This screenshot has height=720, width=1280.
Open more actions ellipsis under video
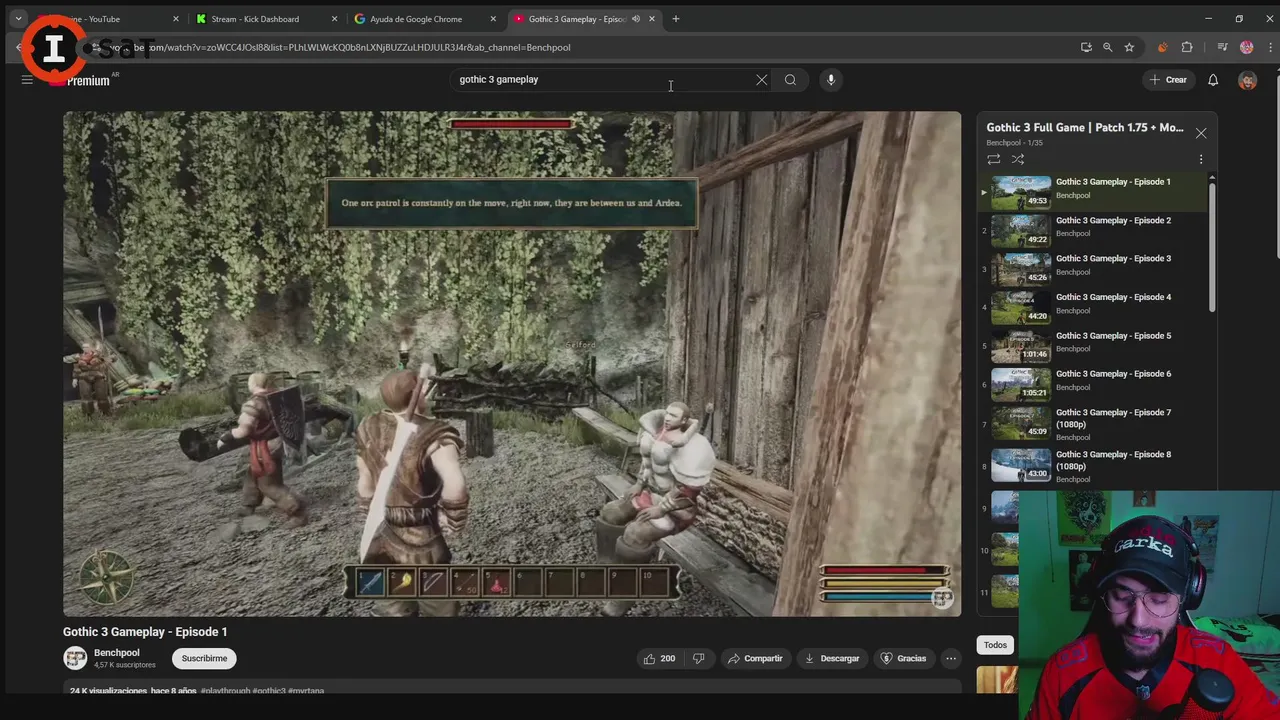point(951,658)
